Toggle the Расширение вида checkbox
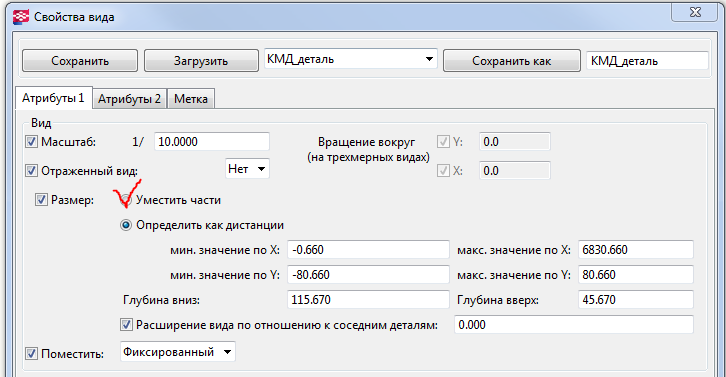Viewport: 726px width, 377px height. (x=126, y=325)
